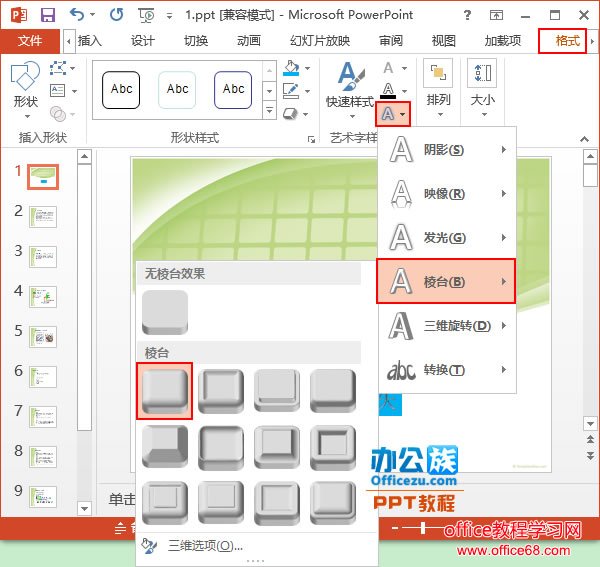Select slide 5 thumbnail
This screenshot has width=600, height=567.
tap(43, 337)
